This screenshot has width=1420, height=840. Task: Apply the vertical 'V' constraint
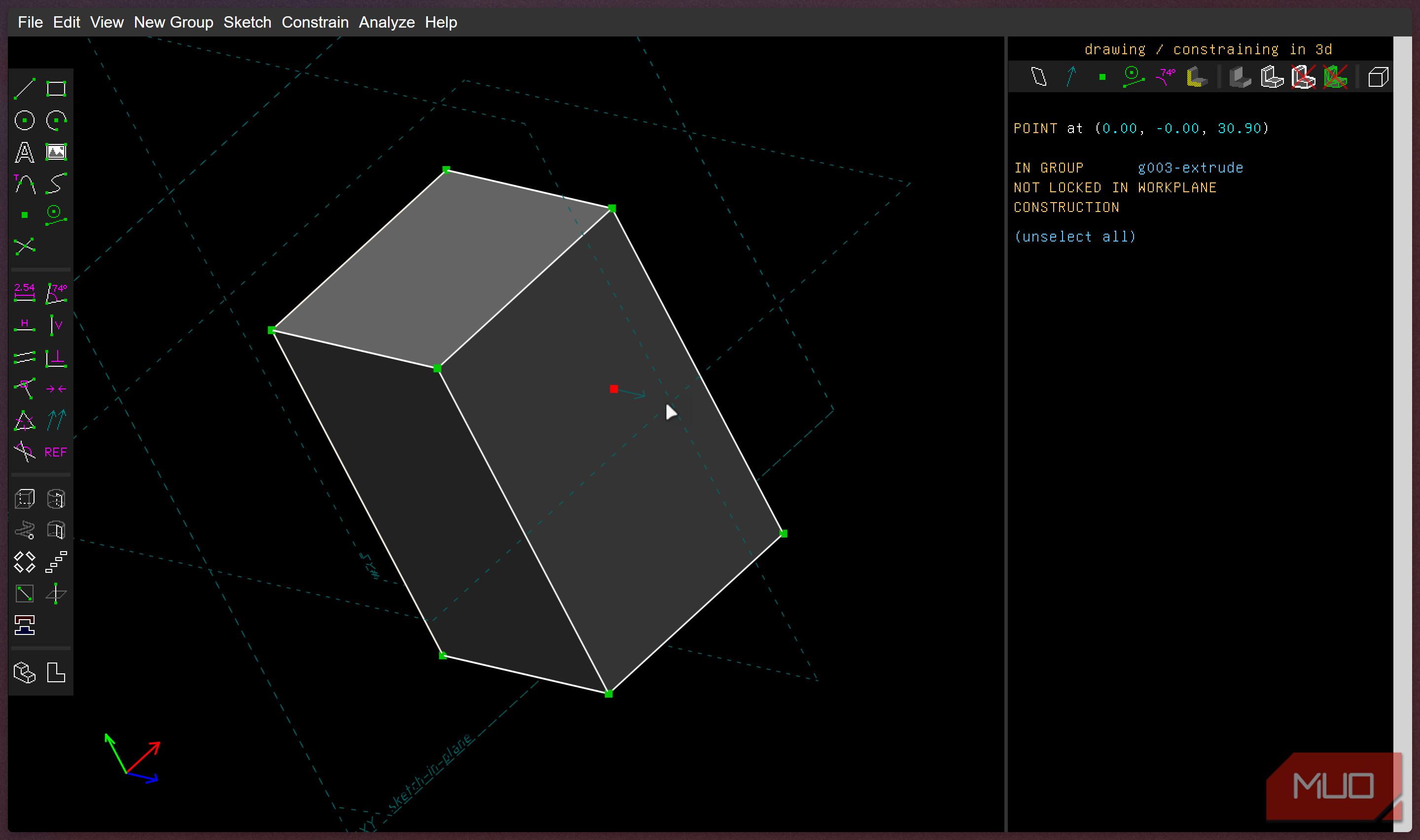[56, 325]
